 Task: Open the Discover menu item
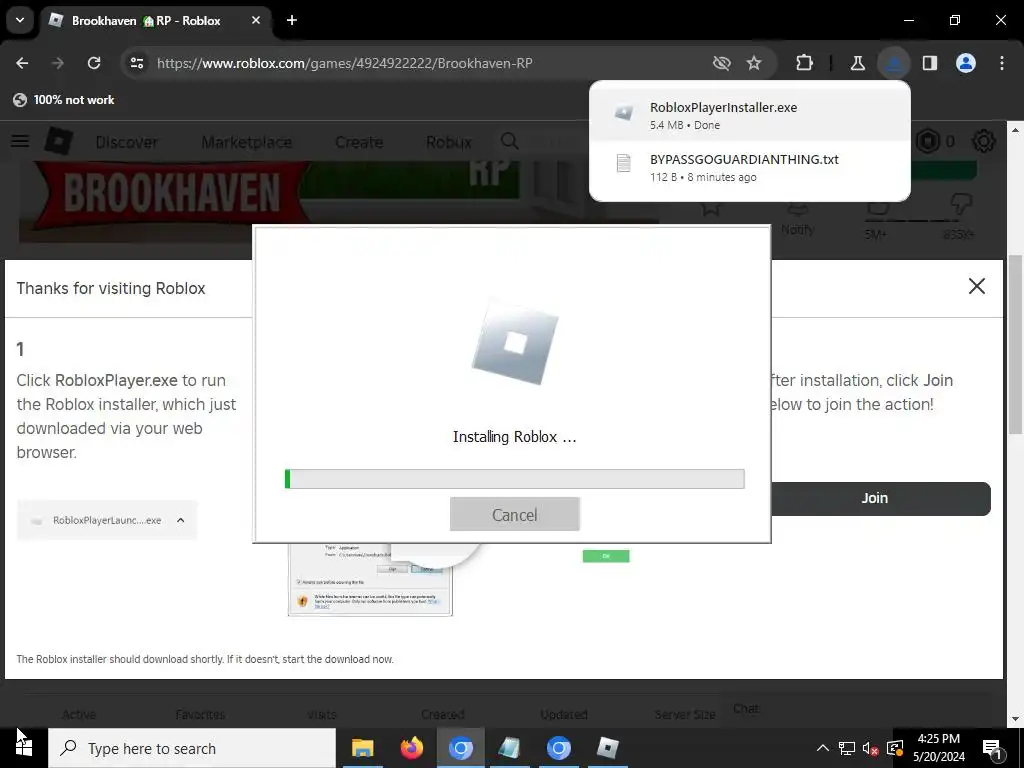(x=127, y=142)
